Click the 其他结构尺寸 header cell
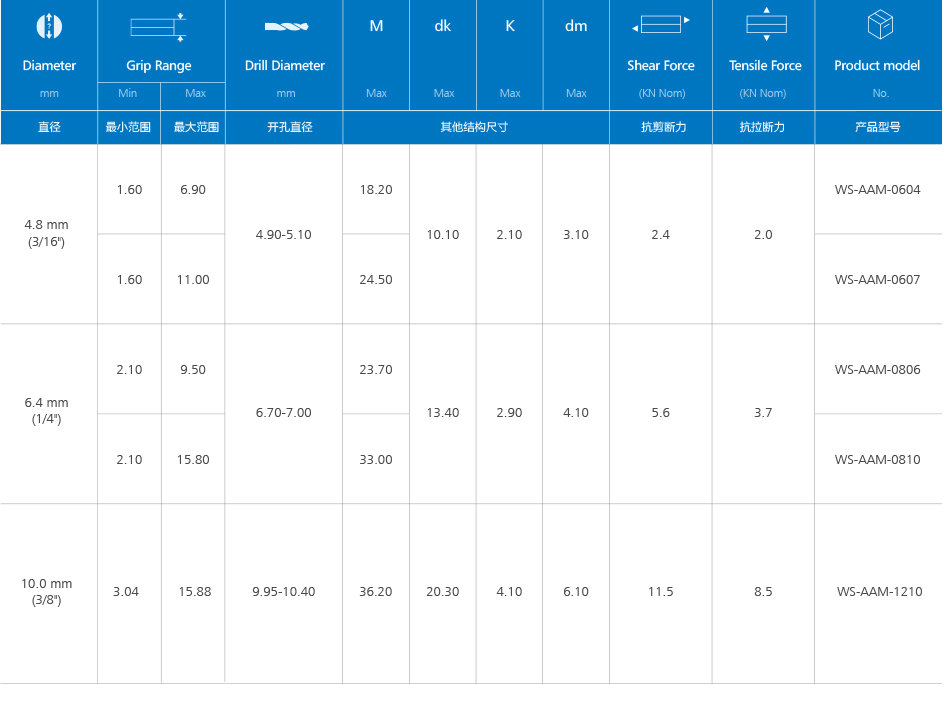 (475, 128)
